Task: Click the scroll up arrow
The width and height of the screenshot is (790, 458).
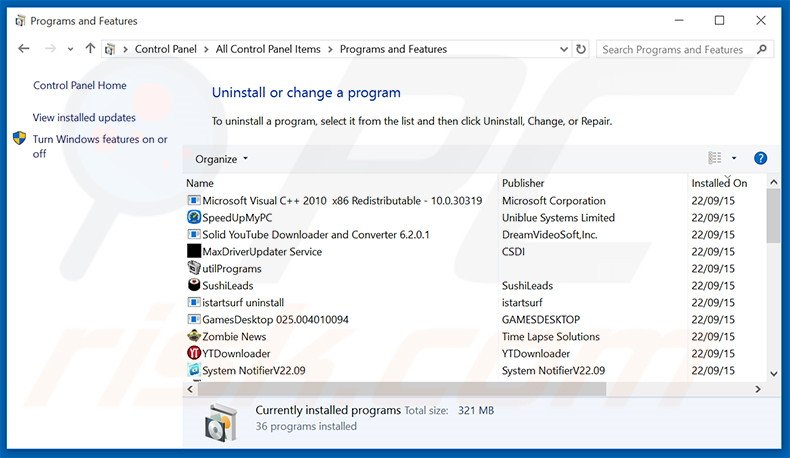Action: pyautogui.click(x=773, y=182)
